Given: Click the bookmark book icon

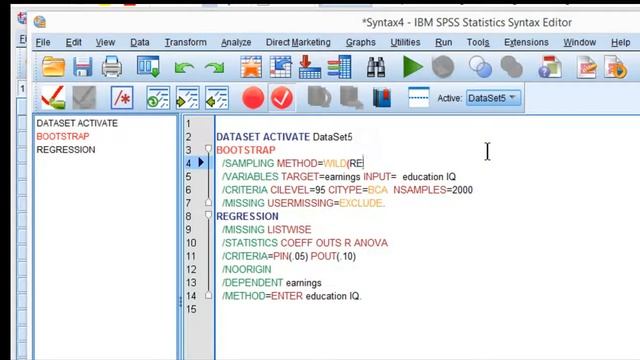Looking at the screenshot, I should [382, 98].
